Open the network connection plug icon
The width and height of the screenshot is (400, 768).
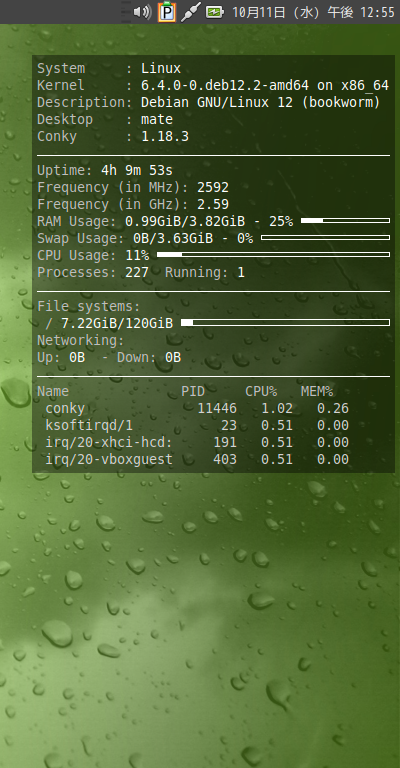(x=190, y=12)
